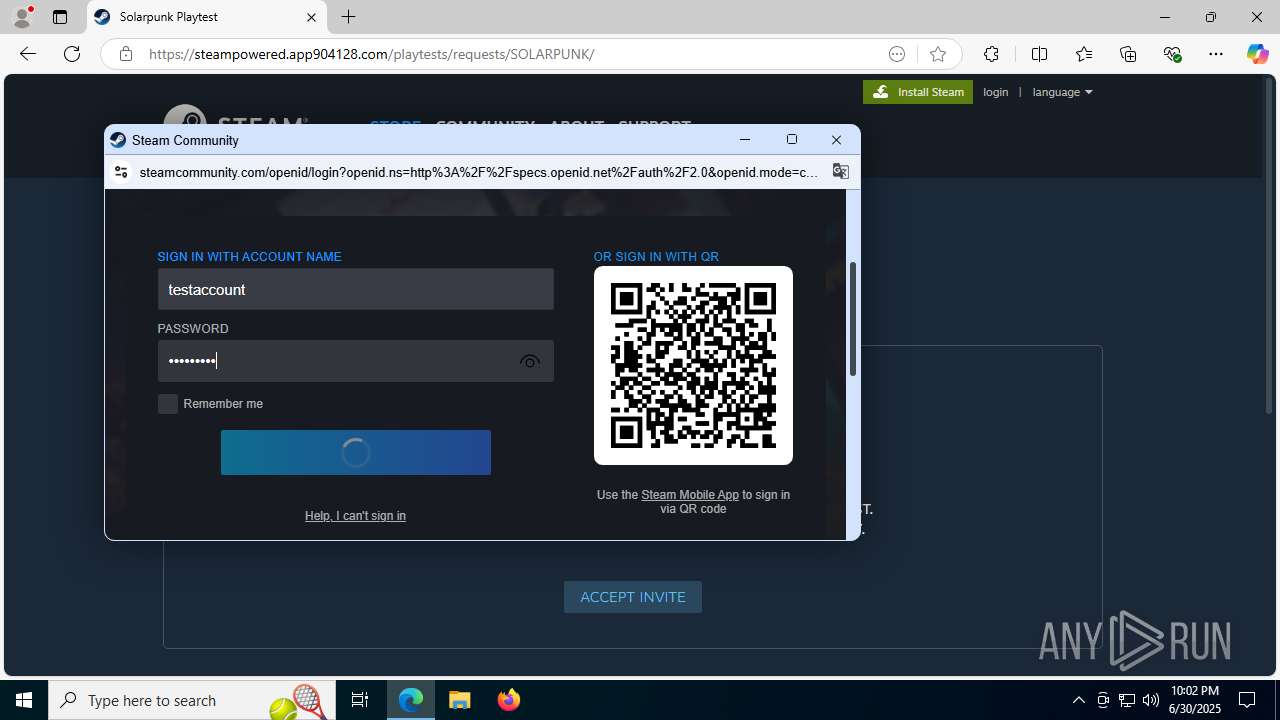Open the Help, I can't sign in link

(355, 516)
